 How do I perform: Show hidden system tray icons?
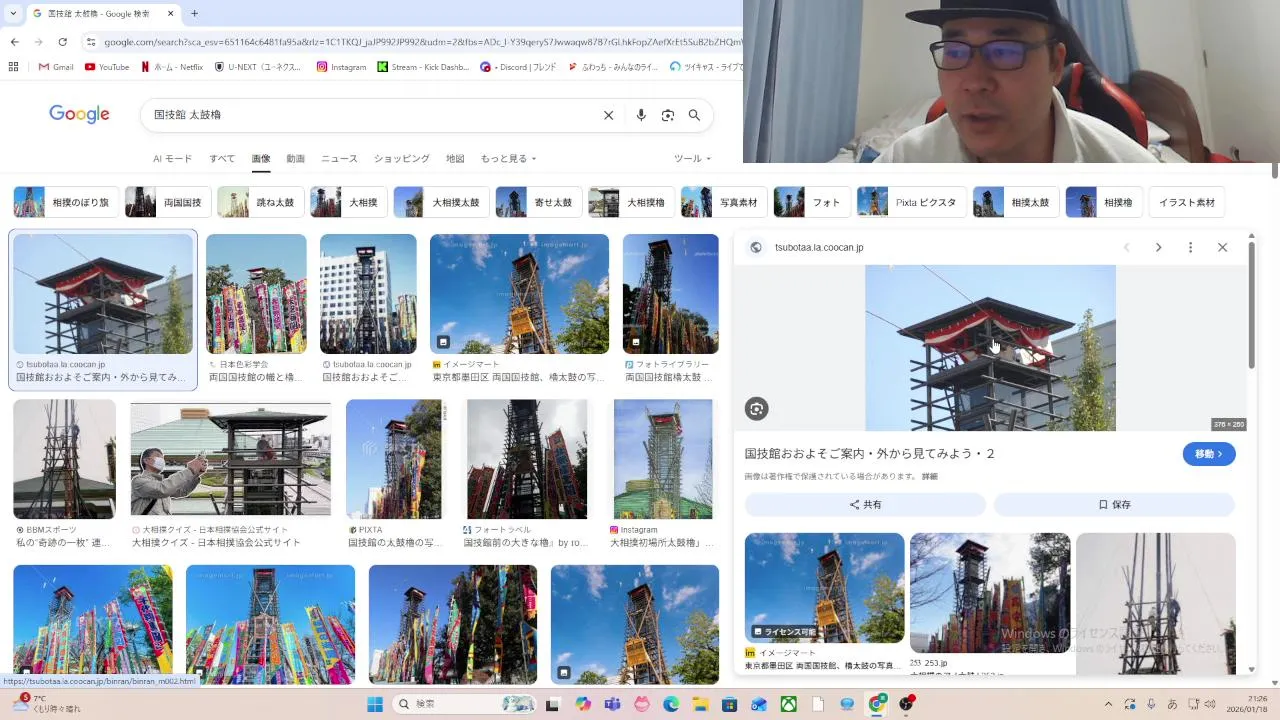click(x=1108, y=704)
